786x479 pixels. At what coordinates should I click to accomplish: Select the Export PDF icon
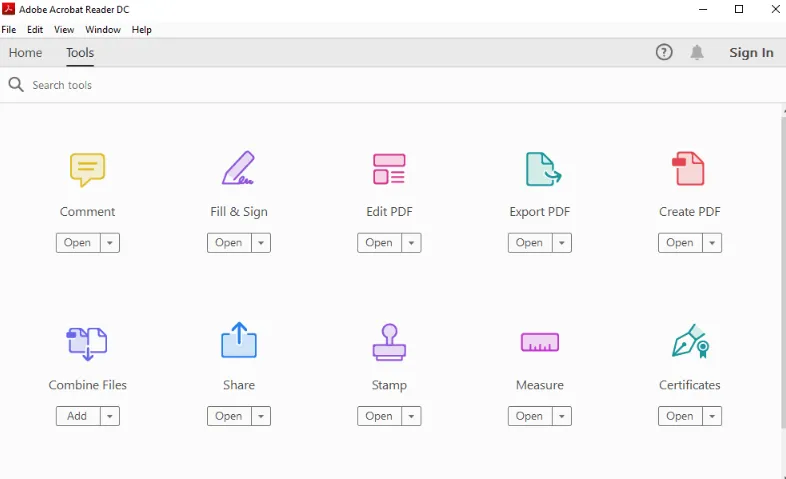click(x=543, y=169)
